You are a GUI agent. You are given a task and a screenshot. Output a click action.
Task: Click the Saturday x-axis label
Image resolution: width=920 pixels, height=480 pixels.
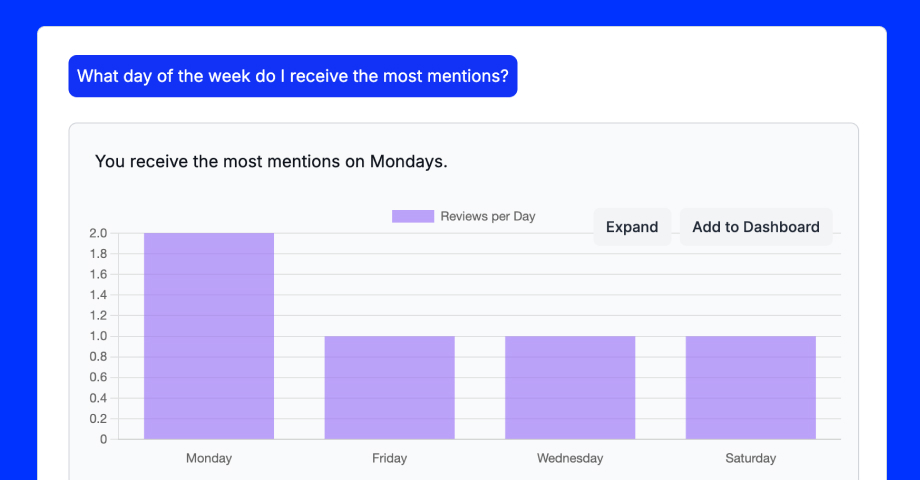750,458
